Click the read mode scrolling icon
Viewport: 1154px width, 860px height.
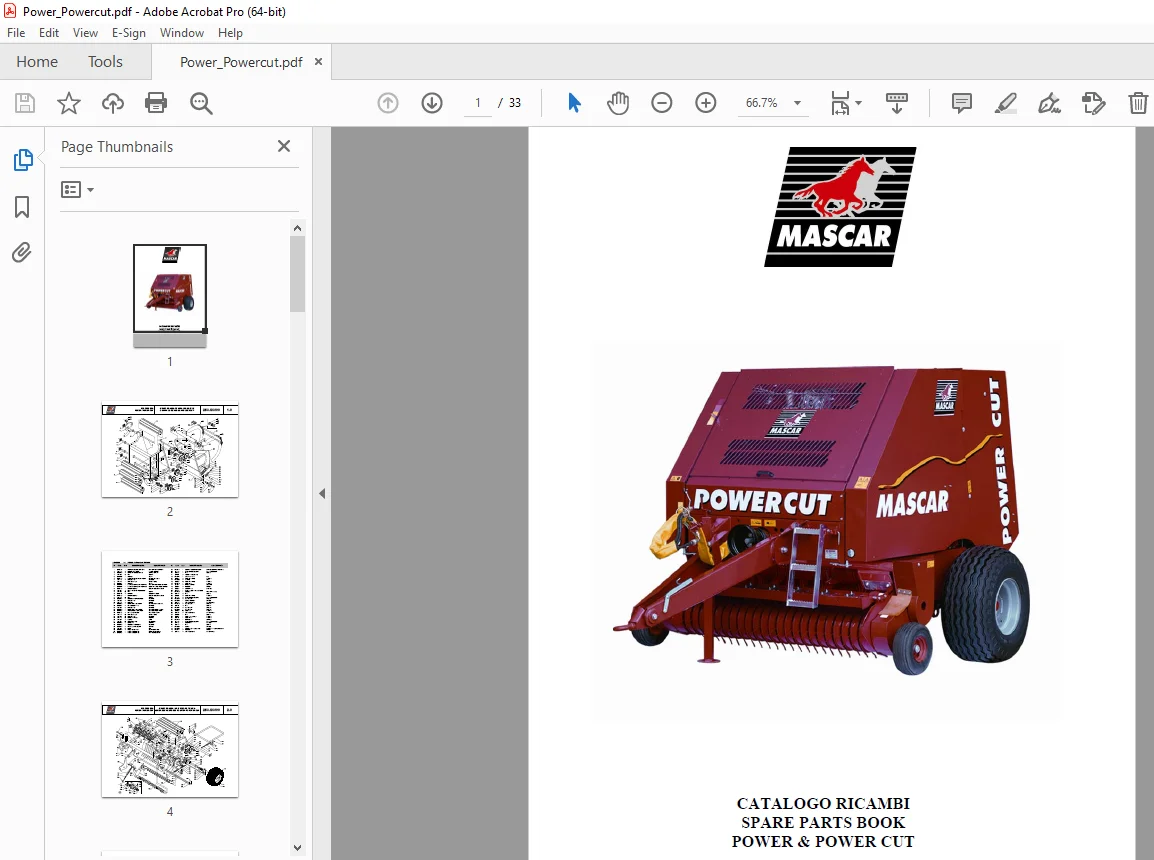[896, 103]
